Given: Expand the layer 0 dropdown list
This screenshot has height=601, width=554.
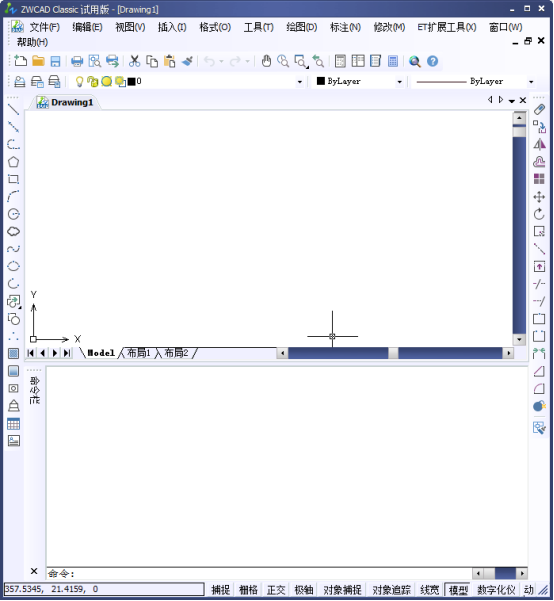Looking at the screenshot, I should coord(299,82).
